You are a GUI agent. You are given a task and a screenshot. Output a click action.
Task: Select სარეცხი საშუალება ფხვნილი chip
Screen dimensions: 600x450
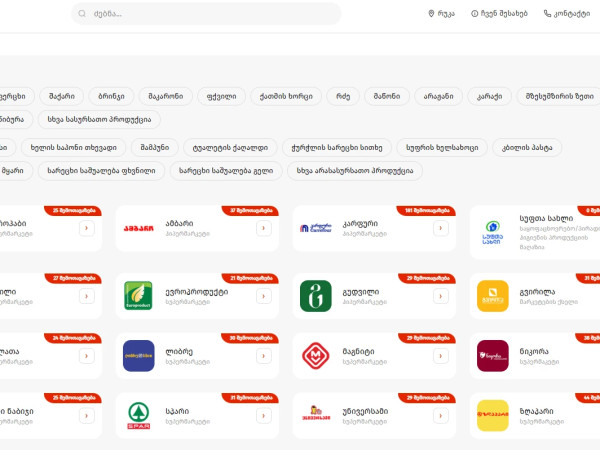point(101,170)
